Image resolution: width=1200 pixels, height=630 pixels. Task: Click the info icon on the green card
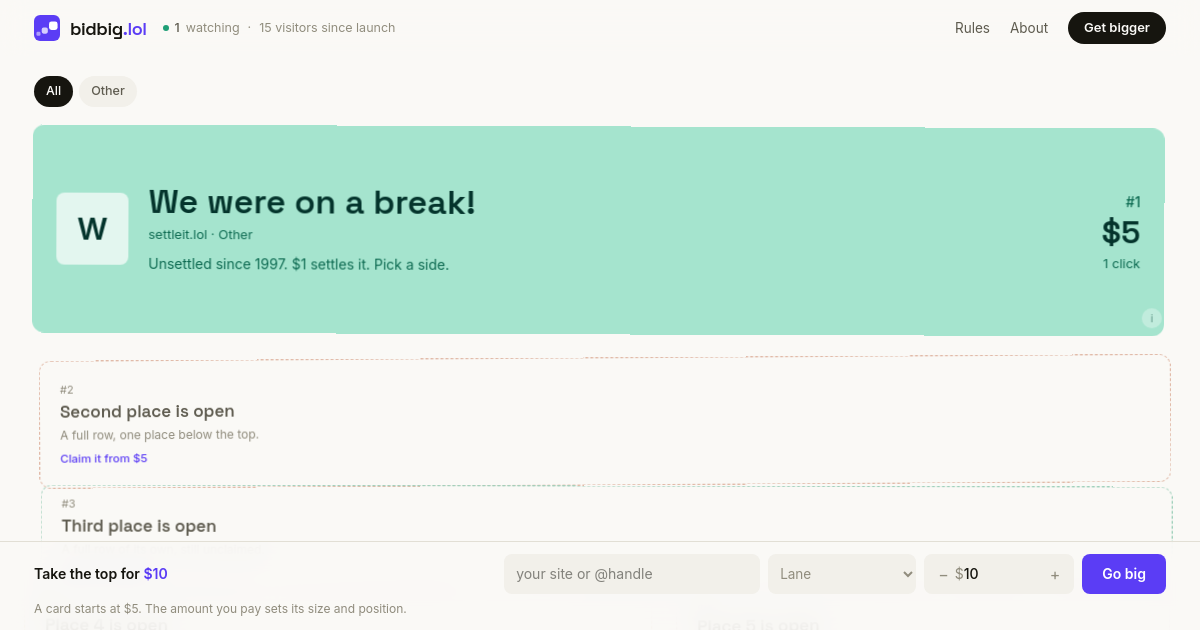click(1151, 318)
